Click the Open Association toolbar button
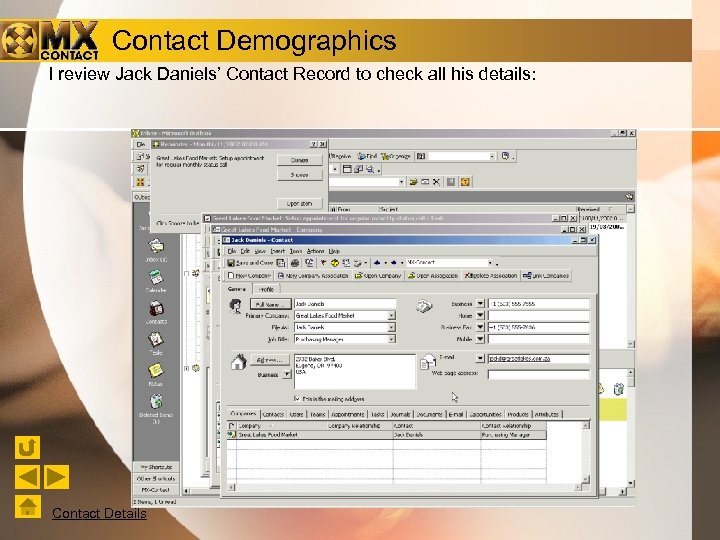This screenshot has width=720, height=540. 433,276
